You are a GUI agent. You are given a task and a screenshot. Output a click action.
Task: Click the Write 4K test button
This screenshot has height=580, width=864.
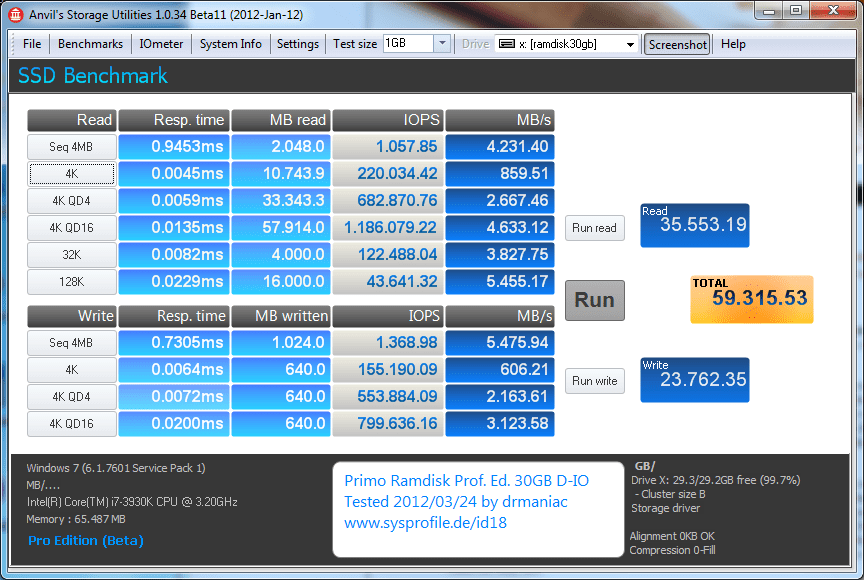point(72,370)
